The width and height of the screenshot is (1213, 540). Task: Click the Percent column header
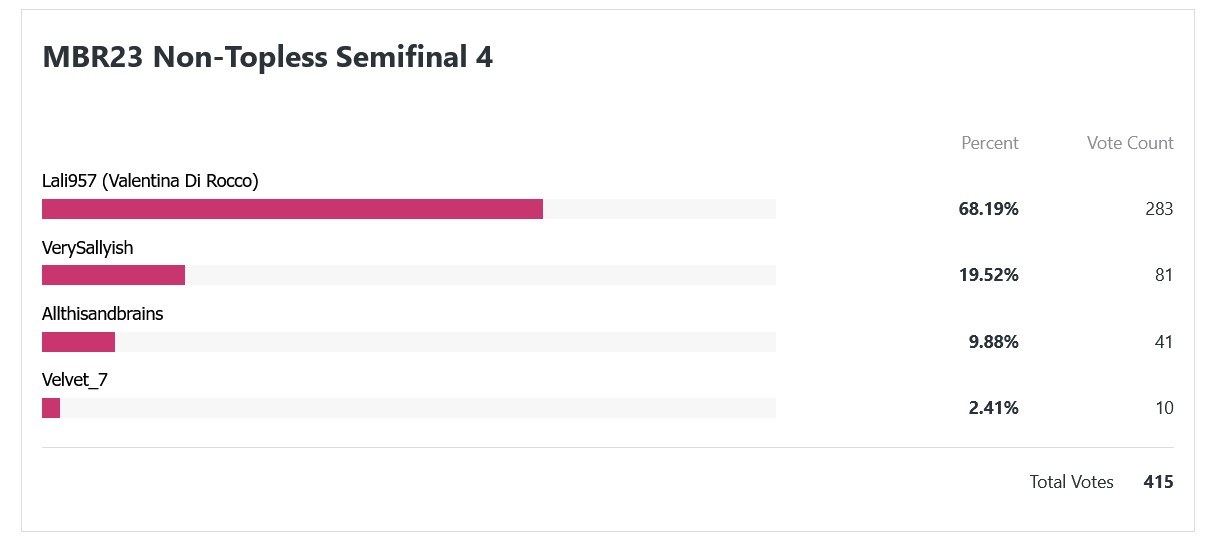990,143
